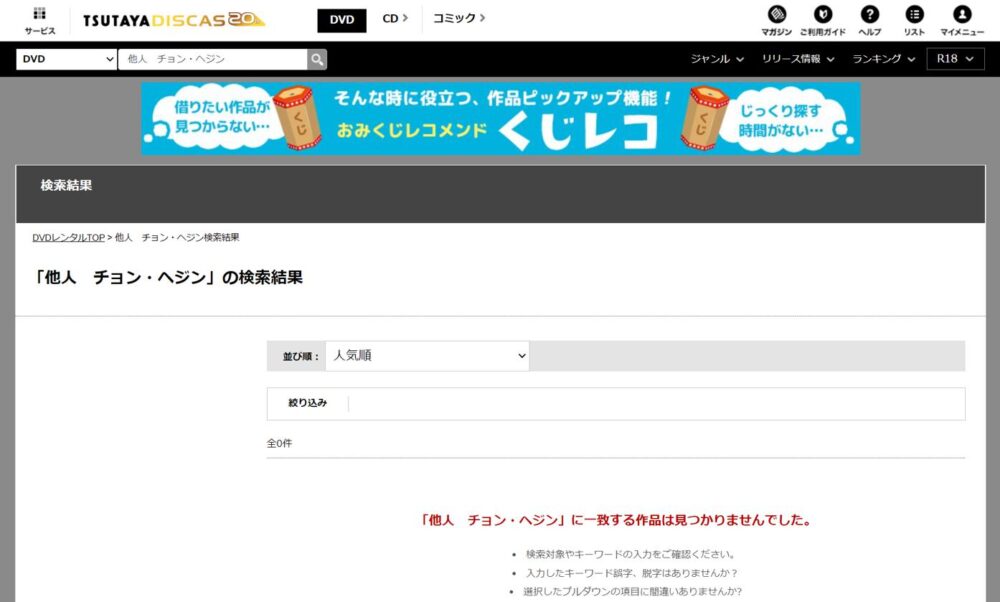Switch to the DVD tab
1000x602 pixels.
tap(341, 19)
